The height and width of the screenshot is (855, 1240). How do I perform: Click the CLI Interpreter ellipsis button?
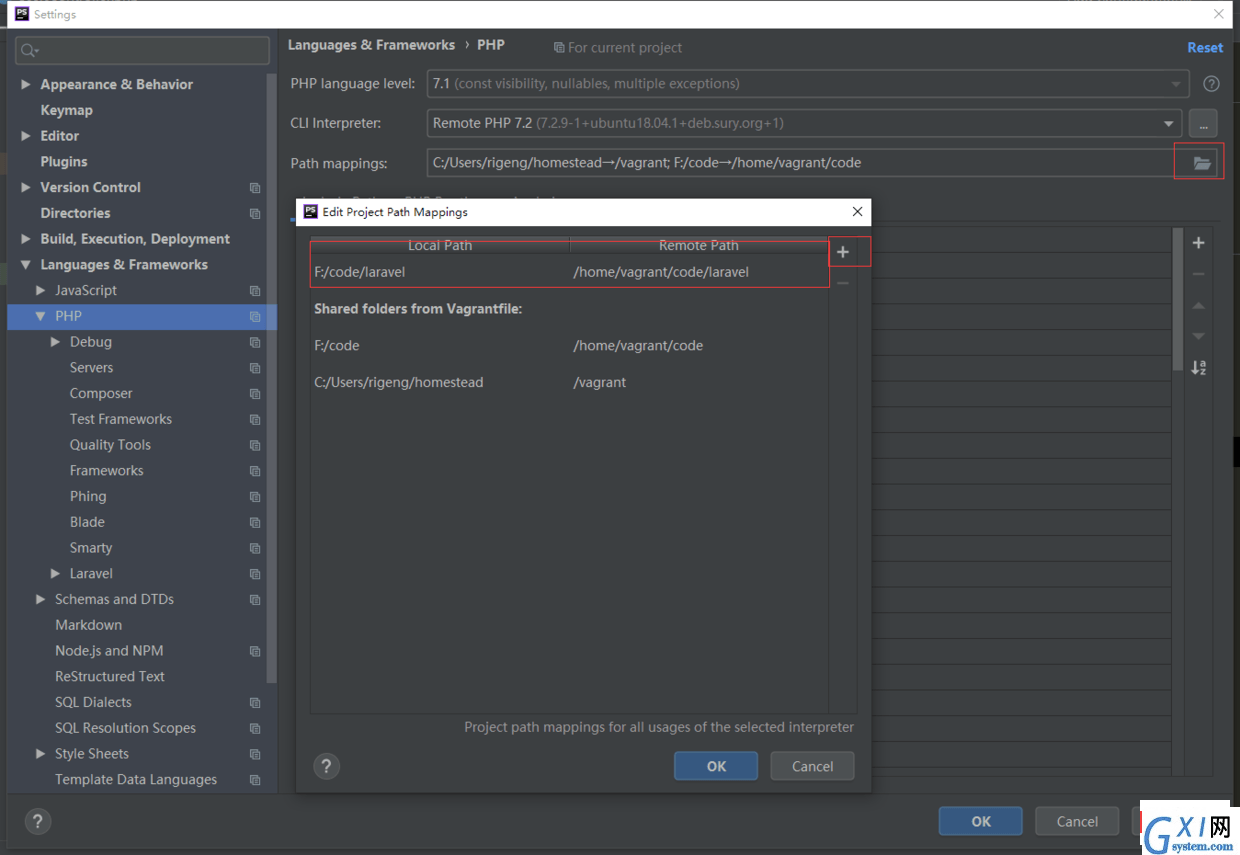1203,124
